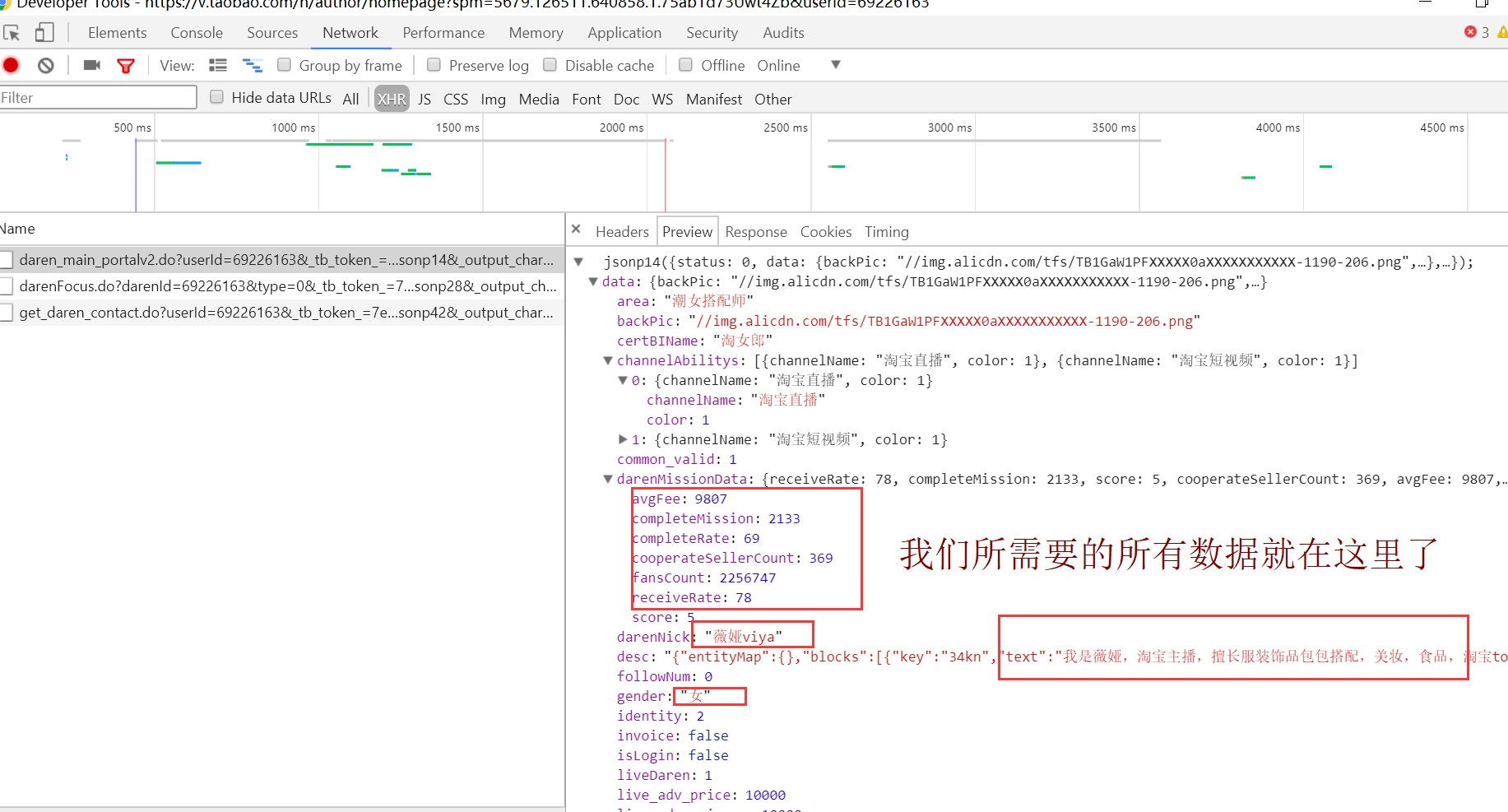Sort by the Name column header
This screenshot has height=812, width=1508.
(281, 229)
